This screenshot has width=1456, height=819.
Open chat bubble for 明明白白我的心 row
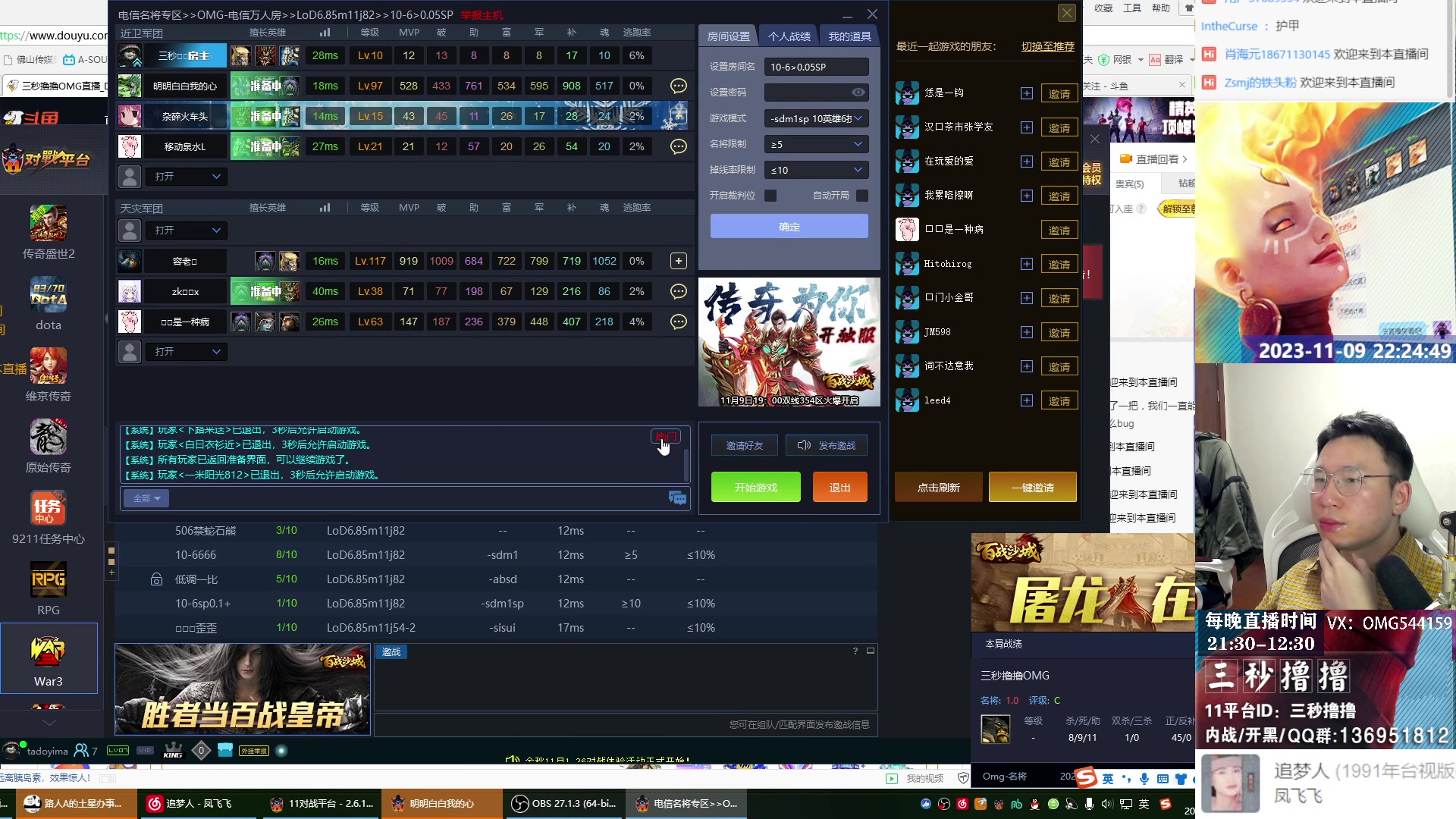click(679, 86)
